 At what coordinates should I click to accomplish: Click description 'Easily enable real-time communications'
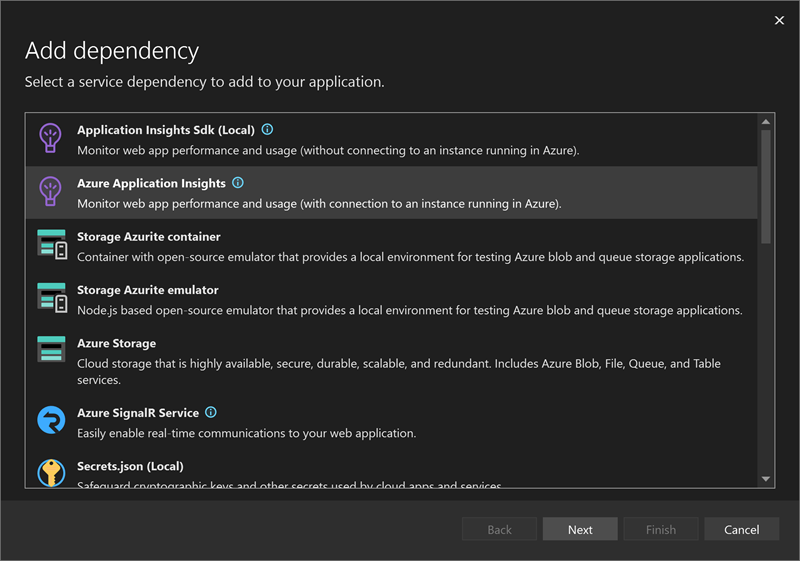[x=246, y=433]
